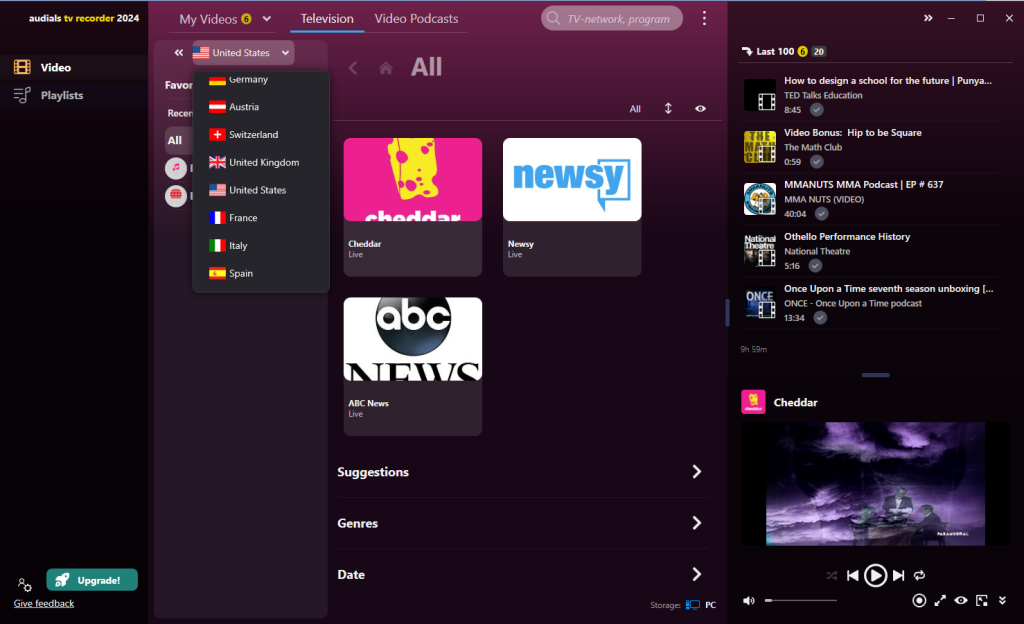Click the record button in player controls
Screen dimensions: 1024x624
point(919,601)
